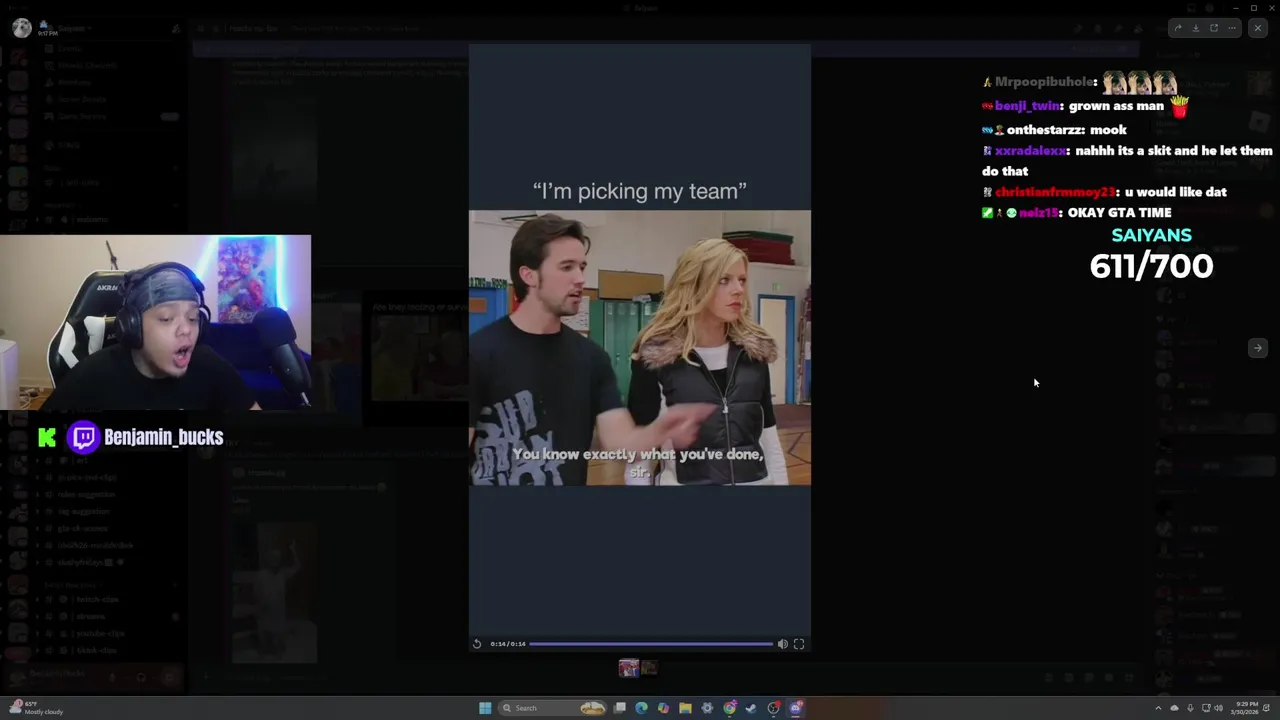Mute the video using the speaker icon
Image resolution: width=1280 pixels, height=720 pixels.
click(x=783, y=644)
